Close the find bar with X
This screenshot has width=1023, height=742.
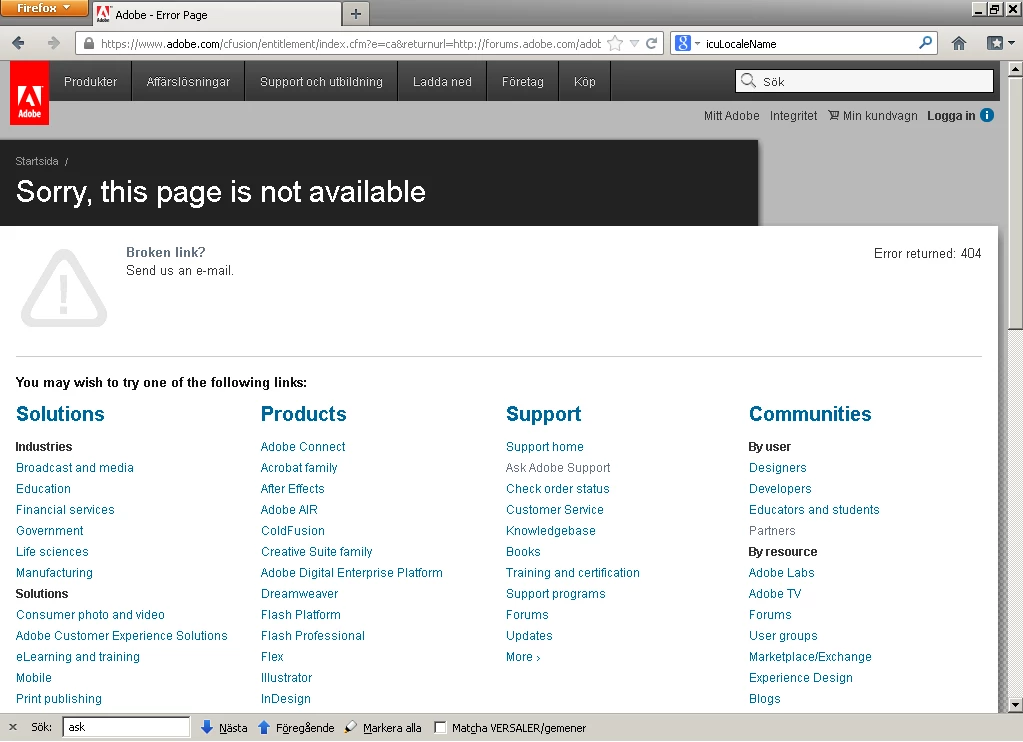pos(12,727)
